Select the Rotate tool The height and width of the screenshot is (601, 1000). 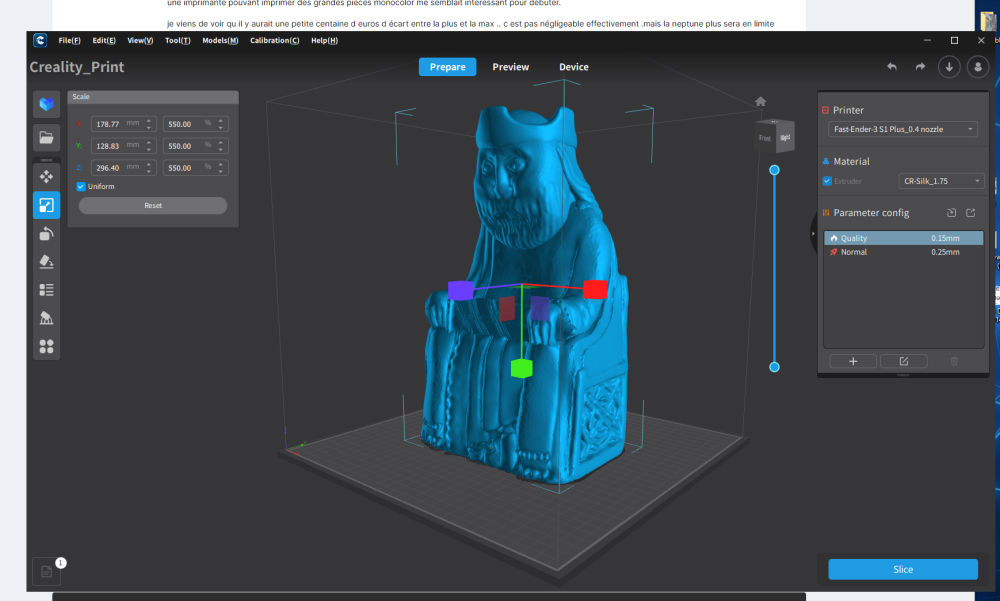(47, 234)
